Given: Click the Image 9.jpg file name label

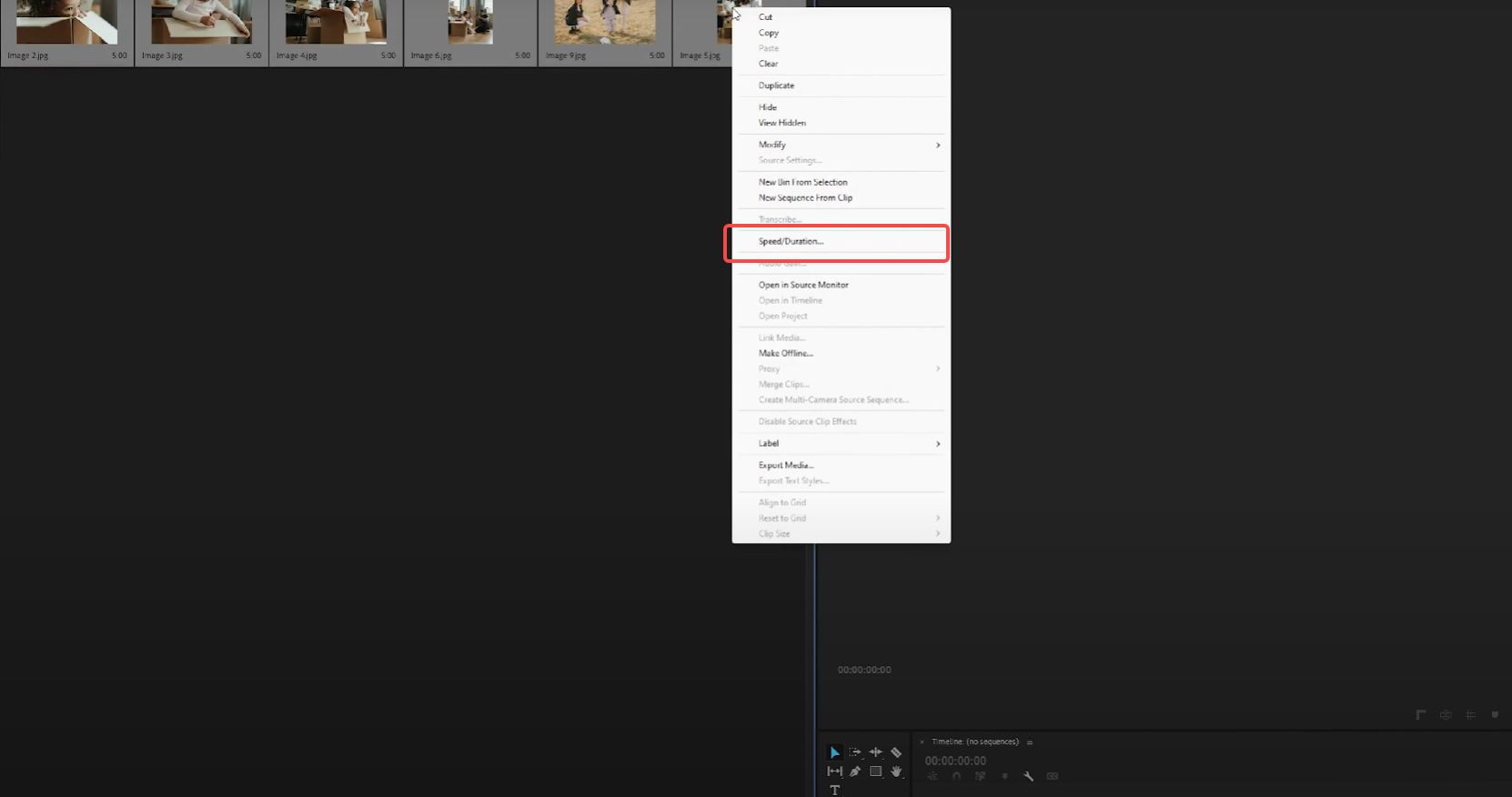Looking at the screenshot, I should (566, 55).
